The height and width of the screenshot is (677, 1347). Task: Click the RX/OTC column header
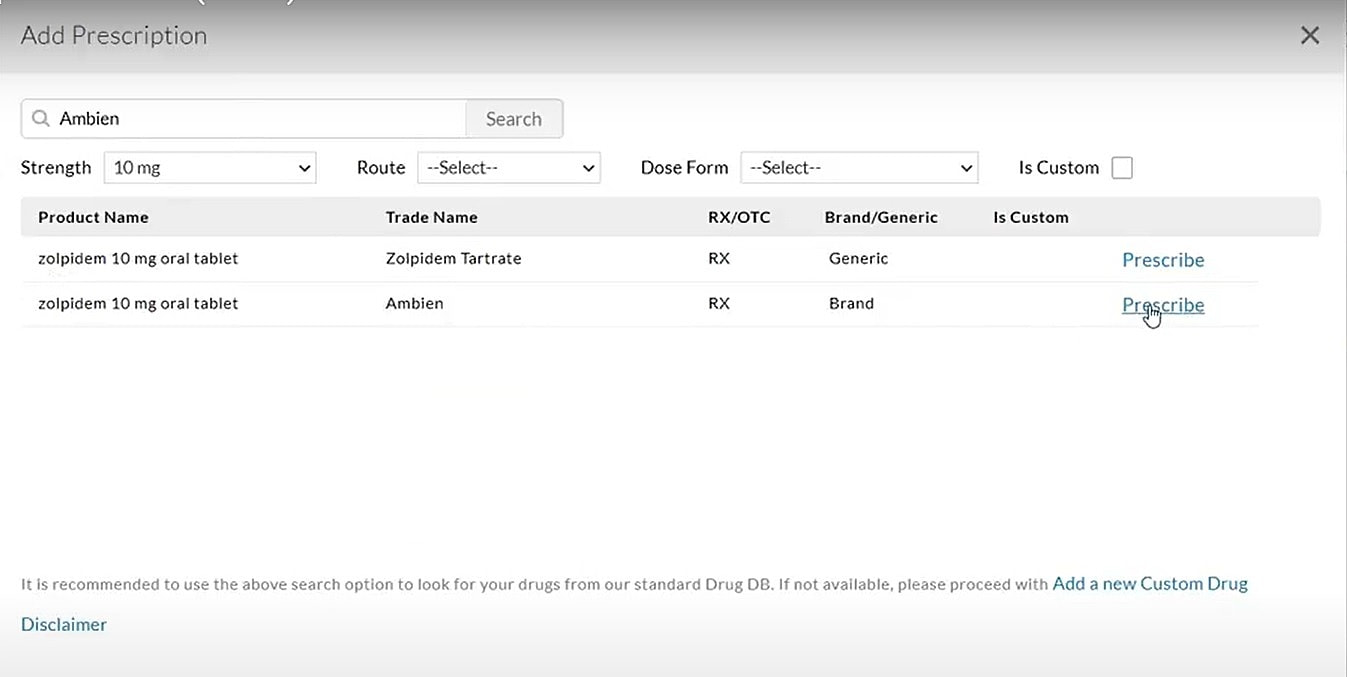click(739, 217)
